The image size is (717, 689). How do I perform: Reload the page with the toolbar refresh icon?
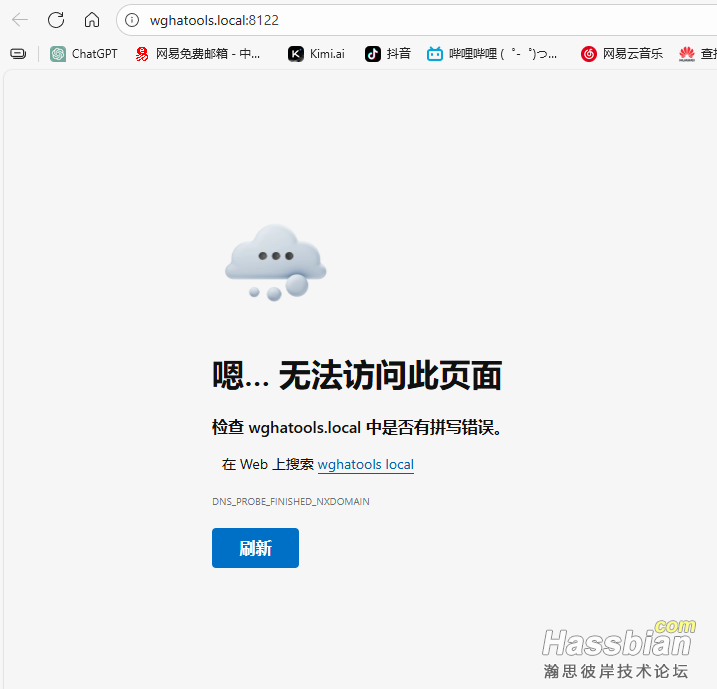tap(56, 20)
